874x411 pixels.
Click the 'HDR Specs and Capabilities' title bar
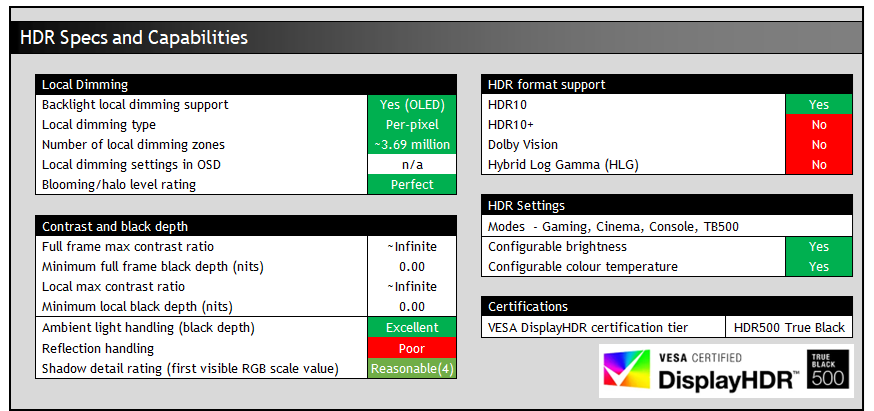(437, 38)
